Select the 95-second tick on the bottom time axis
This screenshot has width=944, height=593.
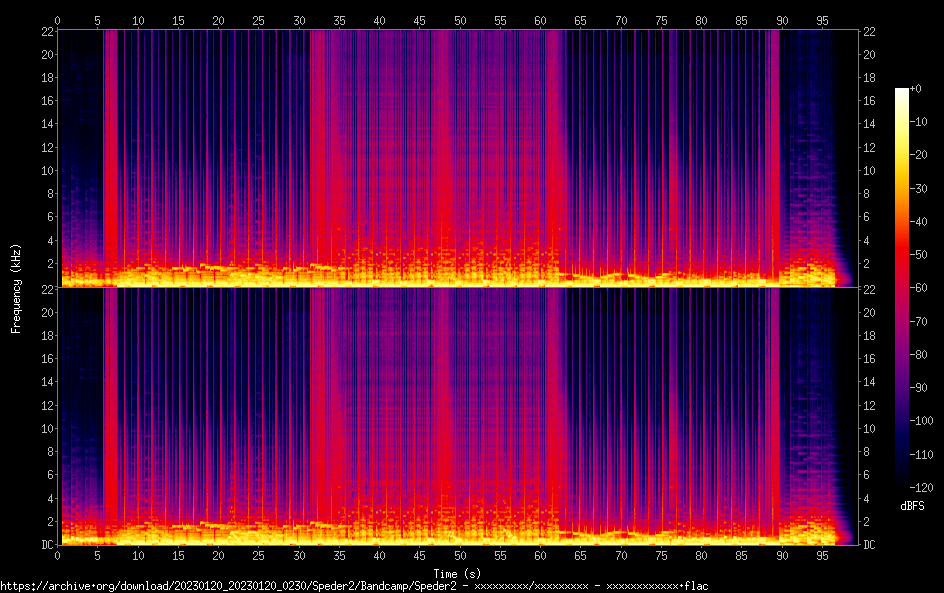822,554
